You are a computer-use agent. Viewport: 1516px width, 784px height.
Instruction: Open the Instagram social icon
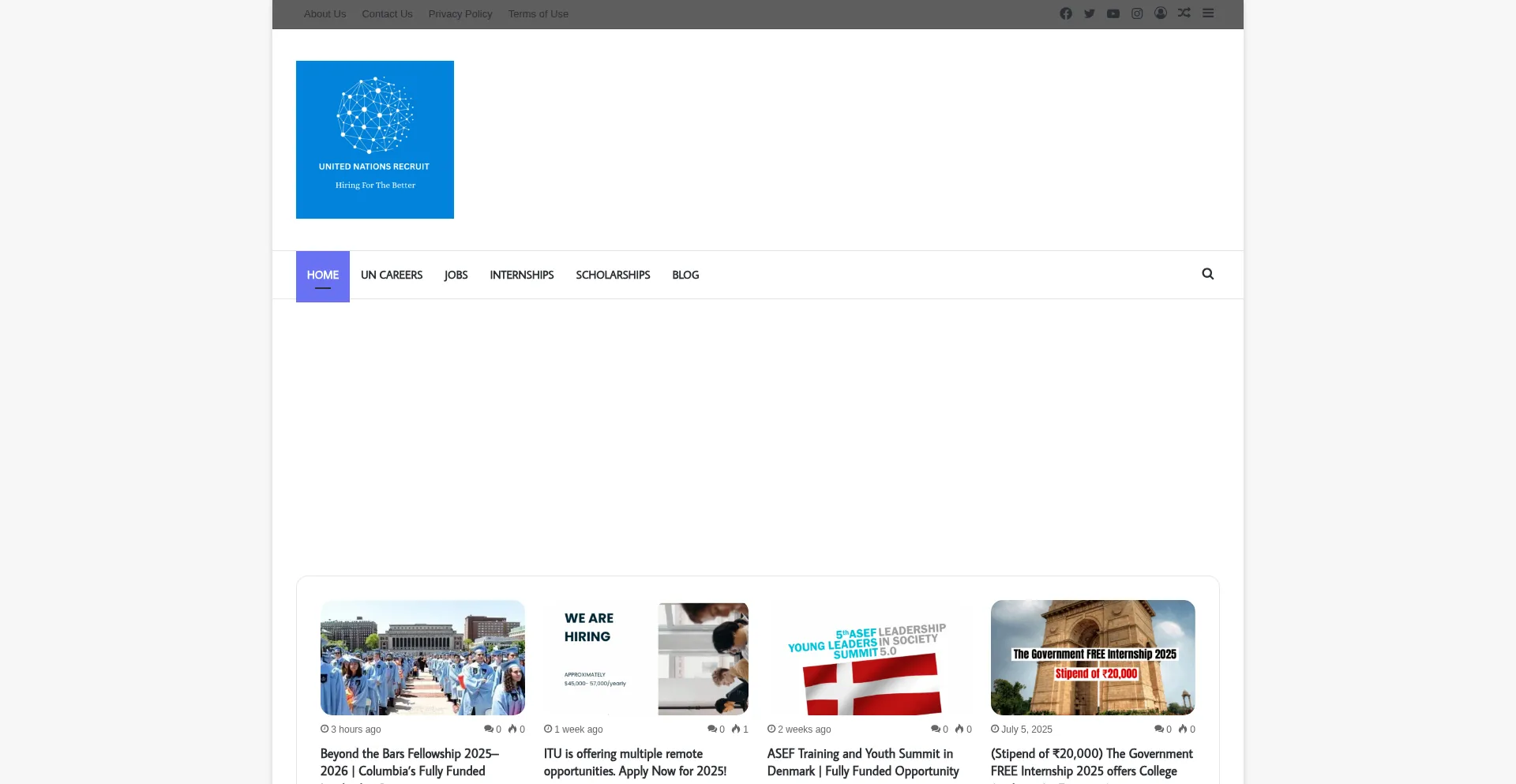tap(1137, 13)
